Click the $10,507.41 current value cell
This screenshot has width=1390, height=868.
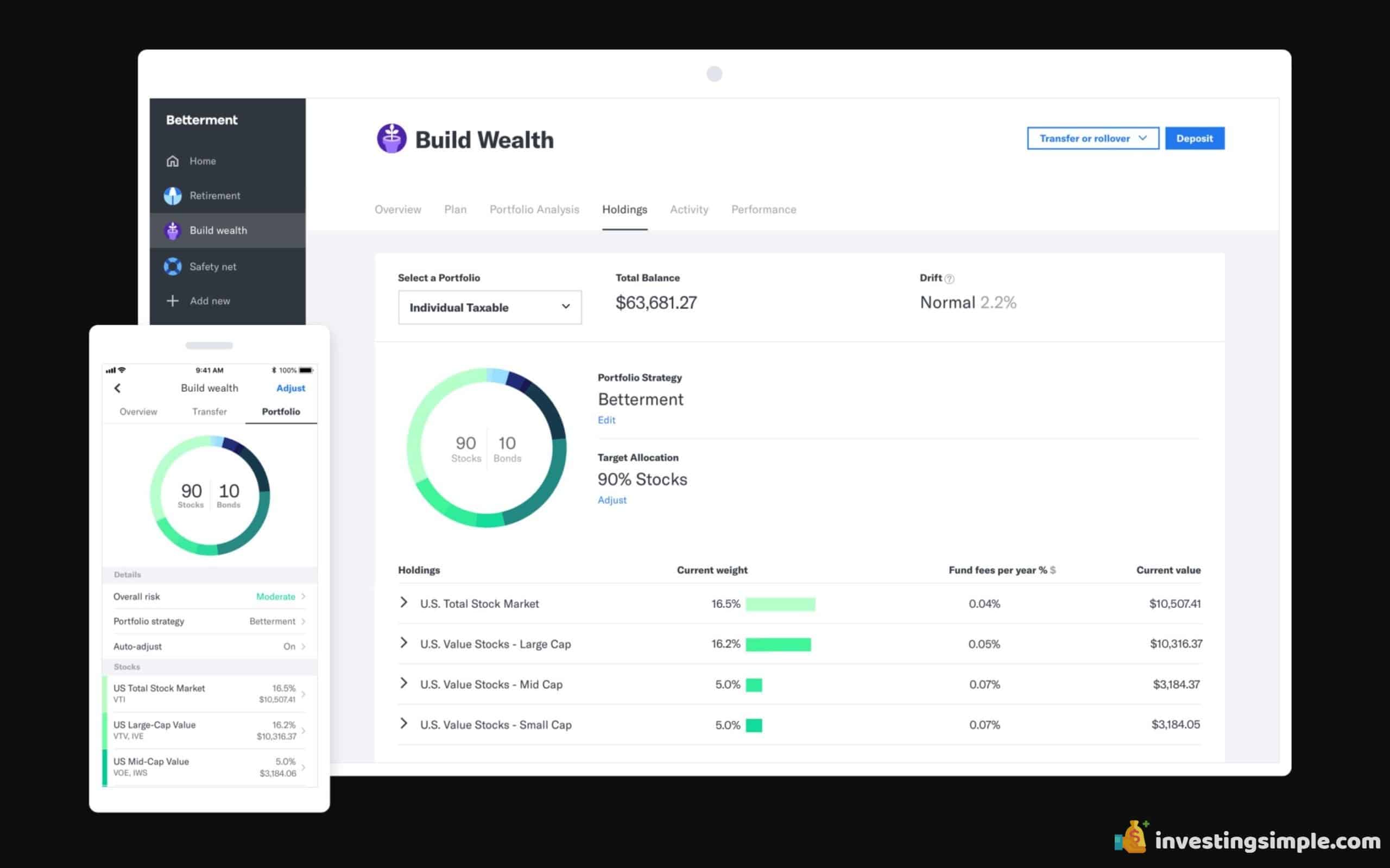(1174, 604)
